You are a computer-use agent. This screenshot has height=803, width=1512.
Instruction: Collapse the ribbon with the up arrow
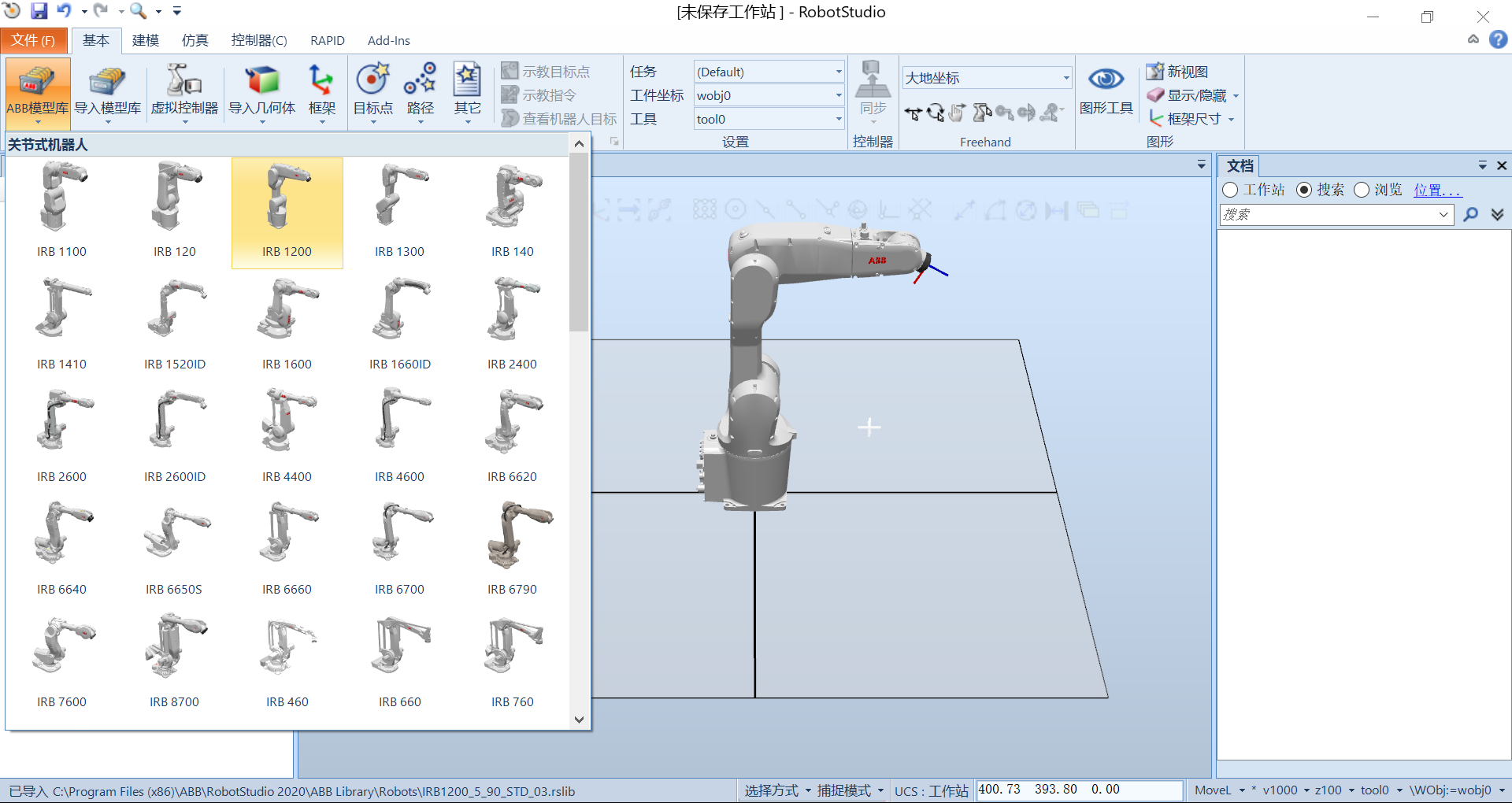pos(1473,39)
